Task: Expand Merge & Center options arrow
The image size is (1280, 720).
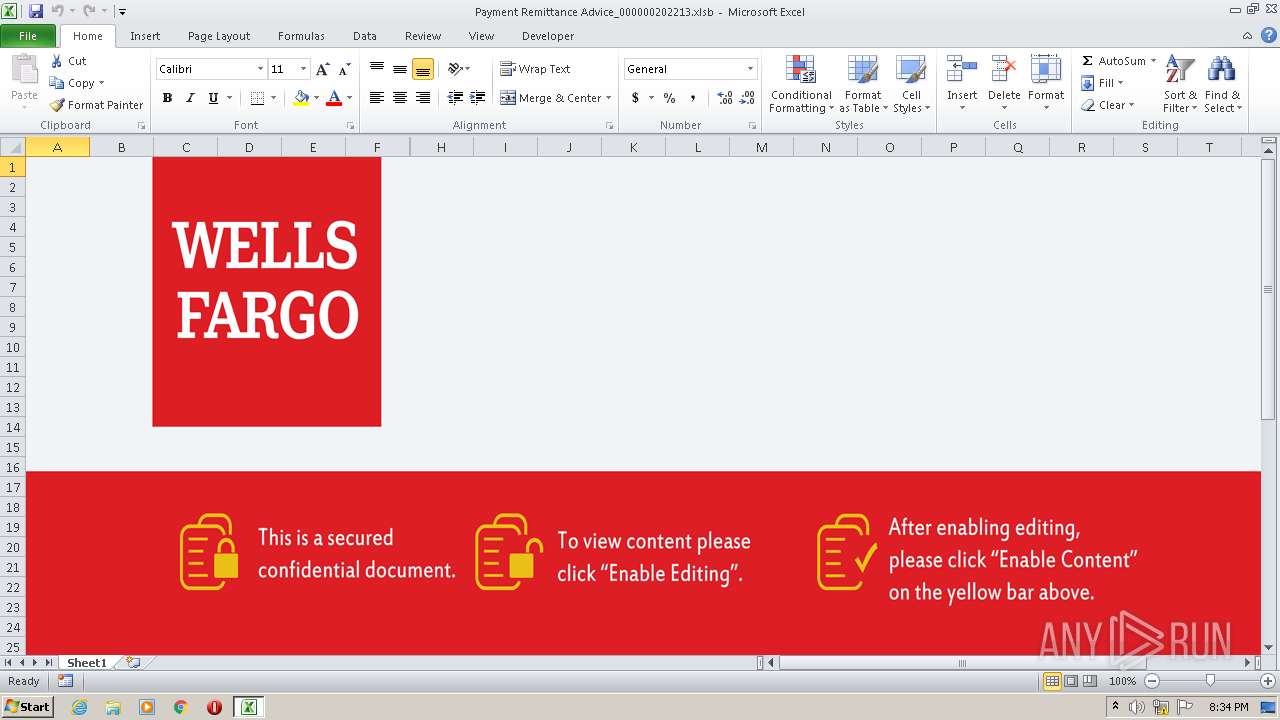Action: [609, 98]
